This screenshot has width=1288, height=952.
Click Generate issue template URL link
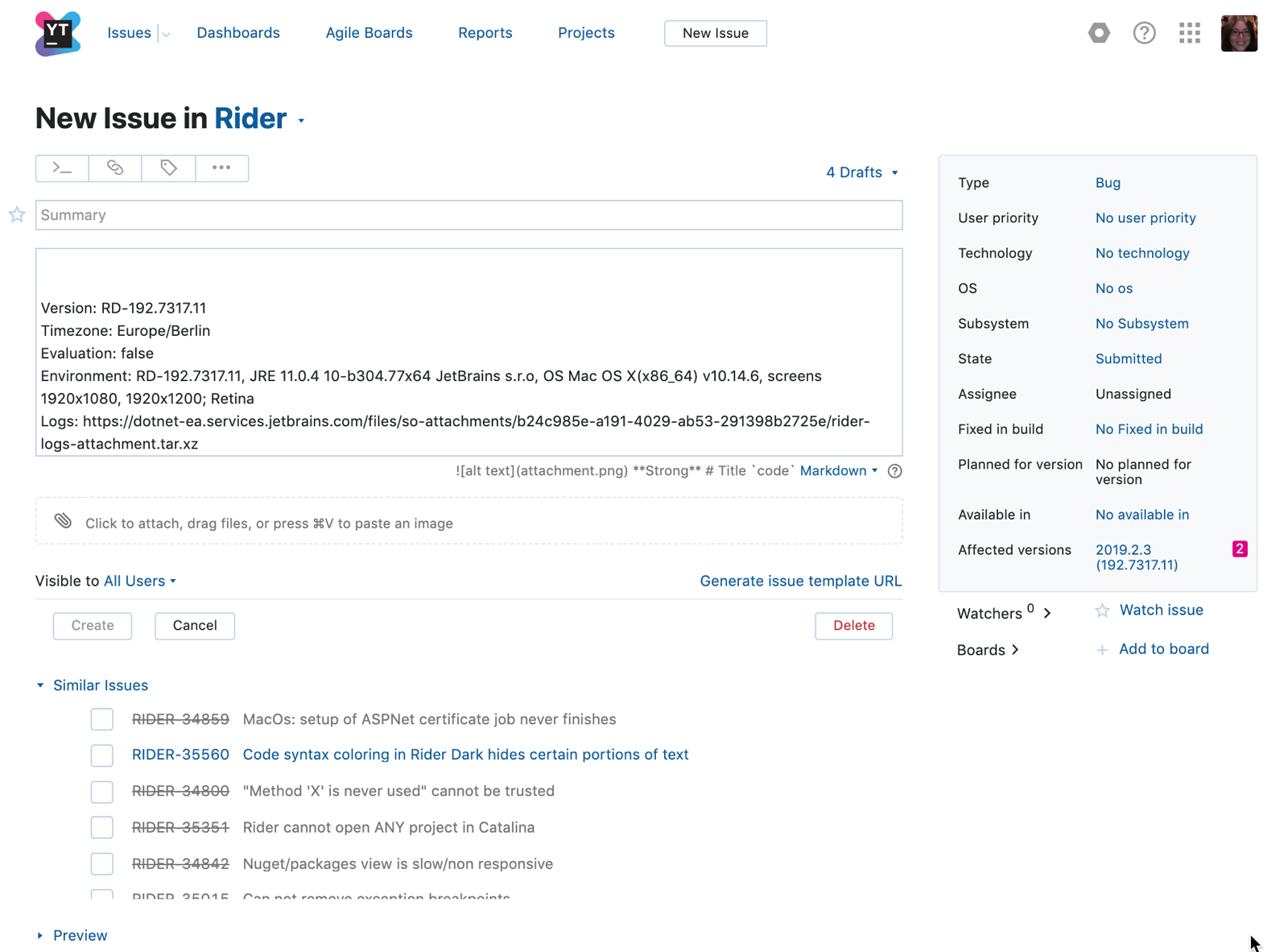pyautogui.click(x=801, y=581)
